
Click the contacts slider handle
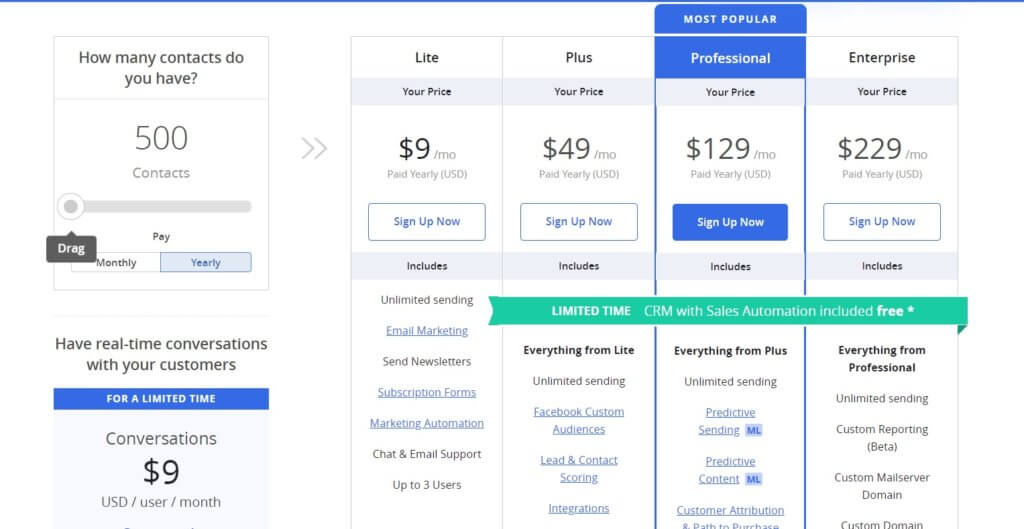point(70,207)
